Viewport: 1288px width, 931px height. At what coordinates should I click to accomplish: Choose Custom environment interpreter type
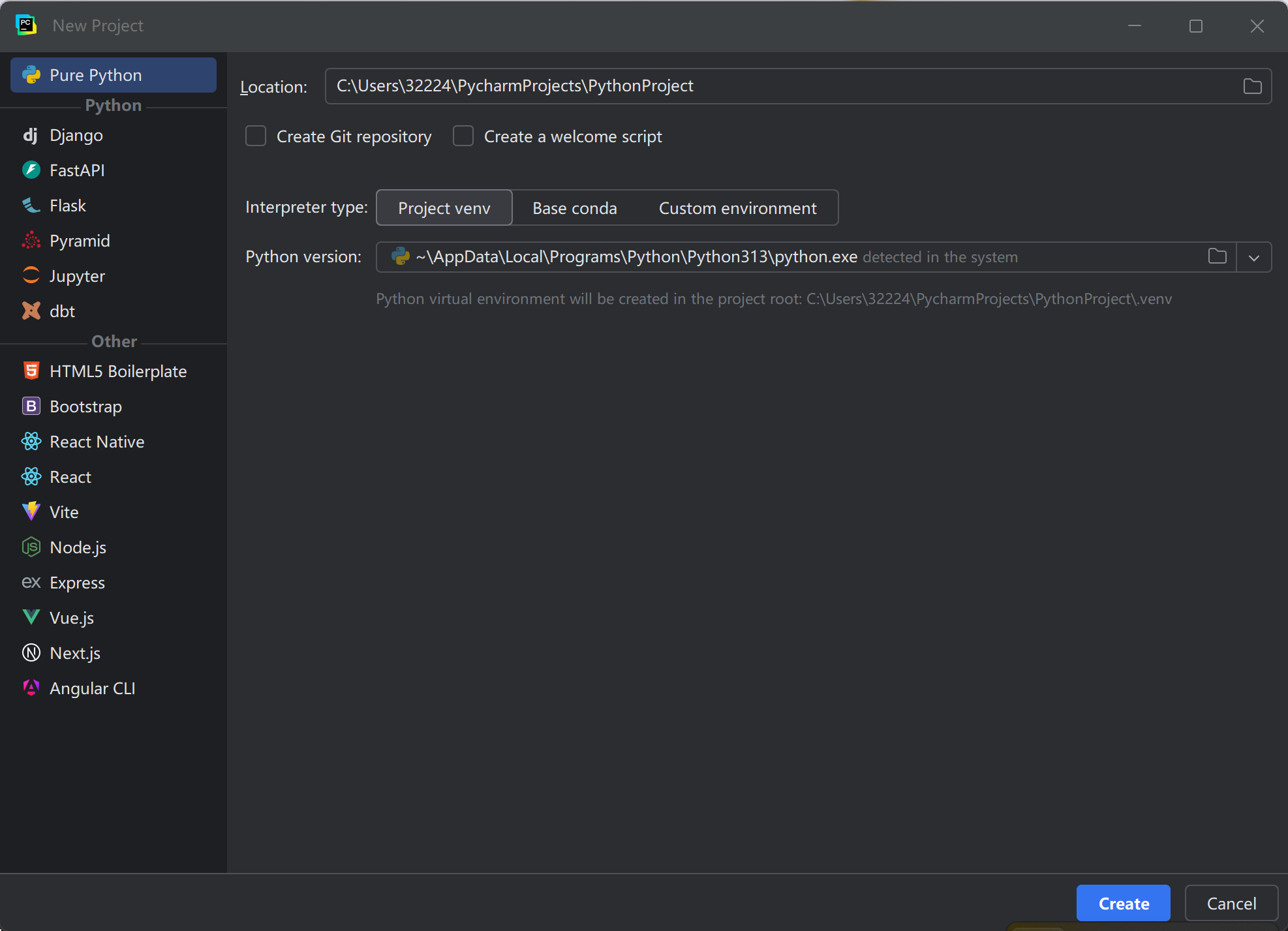737,207
